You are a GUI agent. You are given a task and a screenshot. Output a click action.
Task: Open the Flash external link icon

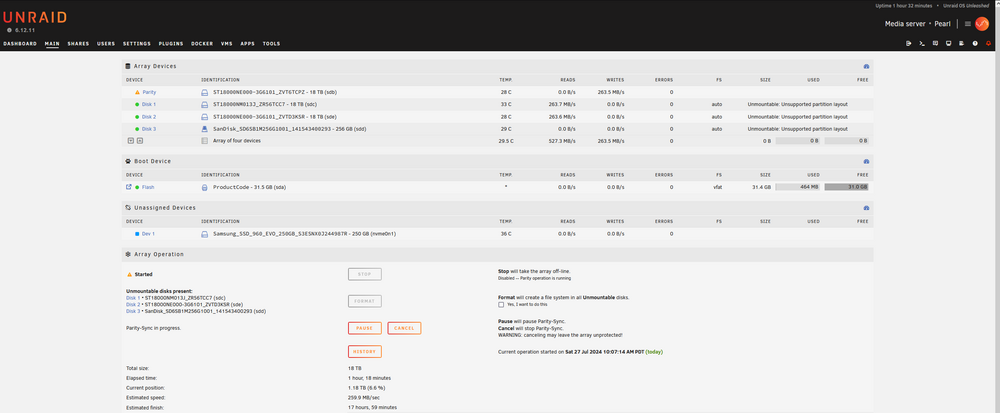[129, 187]
